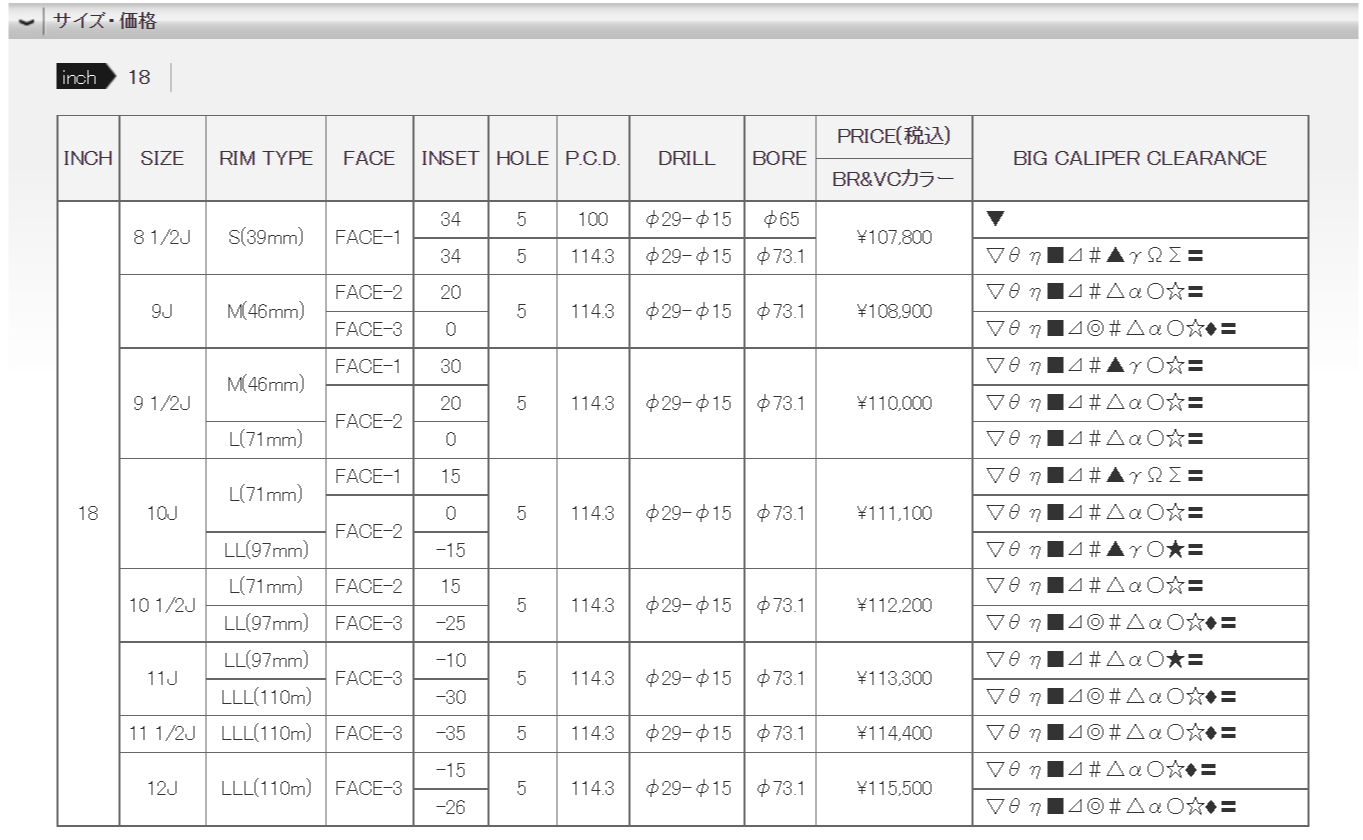Select the ¥115,500 price cell
The height and width of the screenshot is (840, 1363).
click(x=893, y=789)
